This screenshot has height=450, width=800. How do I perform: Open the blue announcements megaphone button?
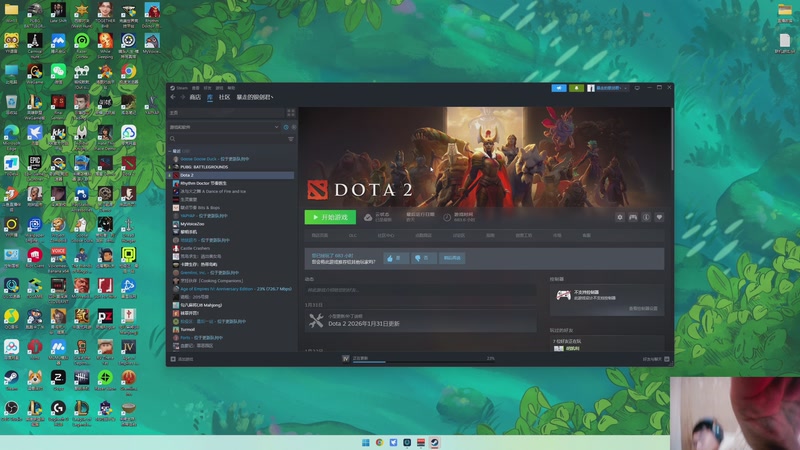[559, 88]
